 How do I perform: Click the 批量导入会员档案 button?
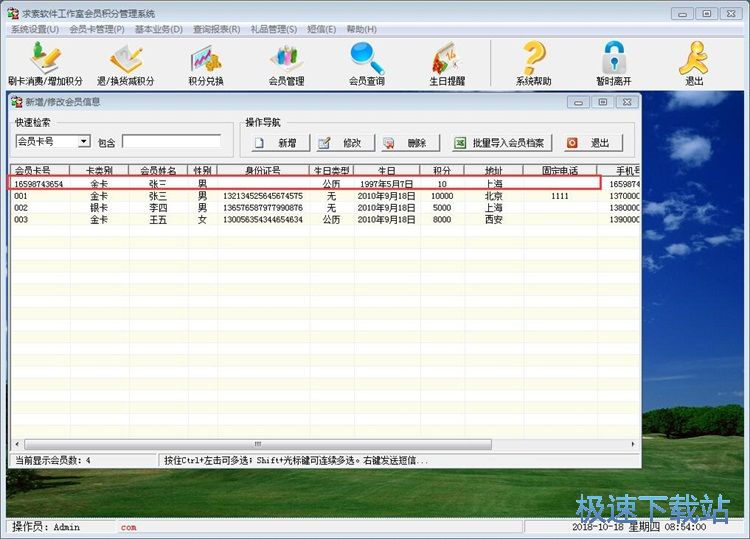[501, 143]
